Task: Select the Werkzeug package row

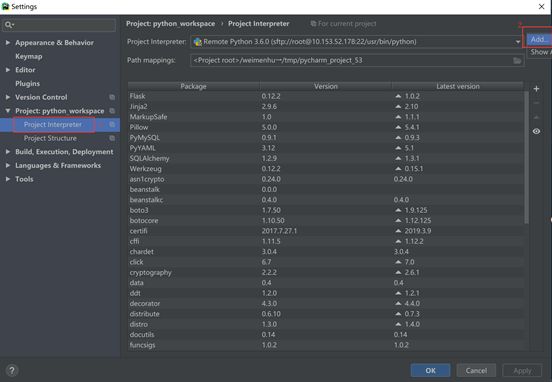Action: (326, 169)
